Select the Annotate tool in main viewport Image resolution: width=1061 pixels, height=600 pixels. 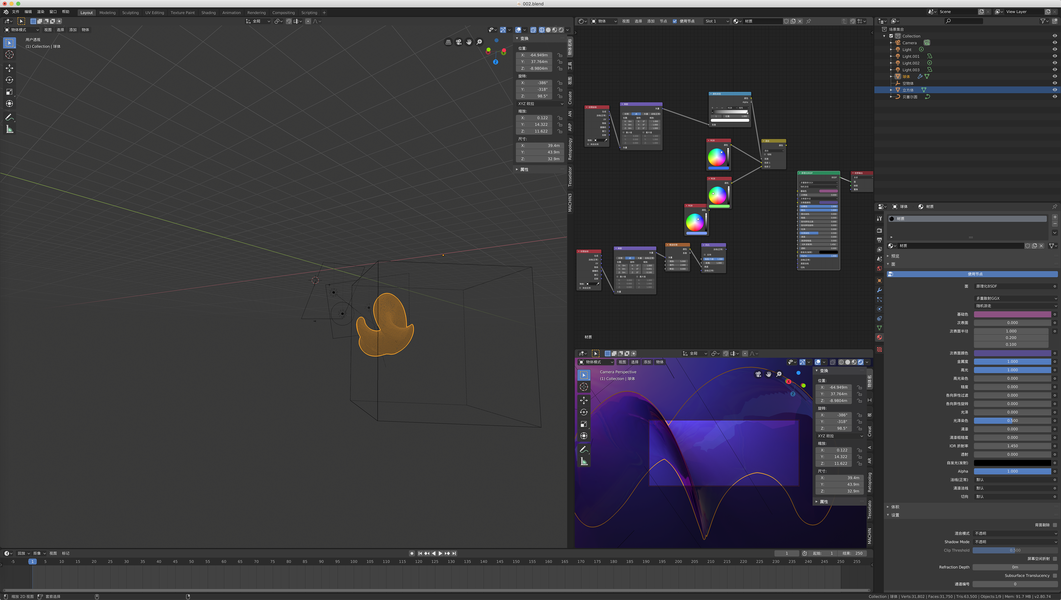[9, 117]
